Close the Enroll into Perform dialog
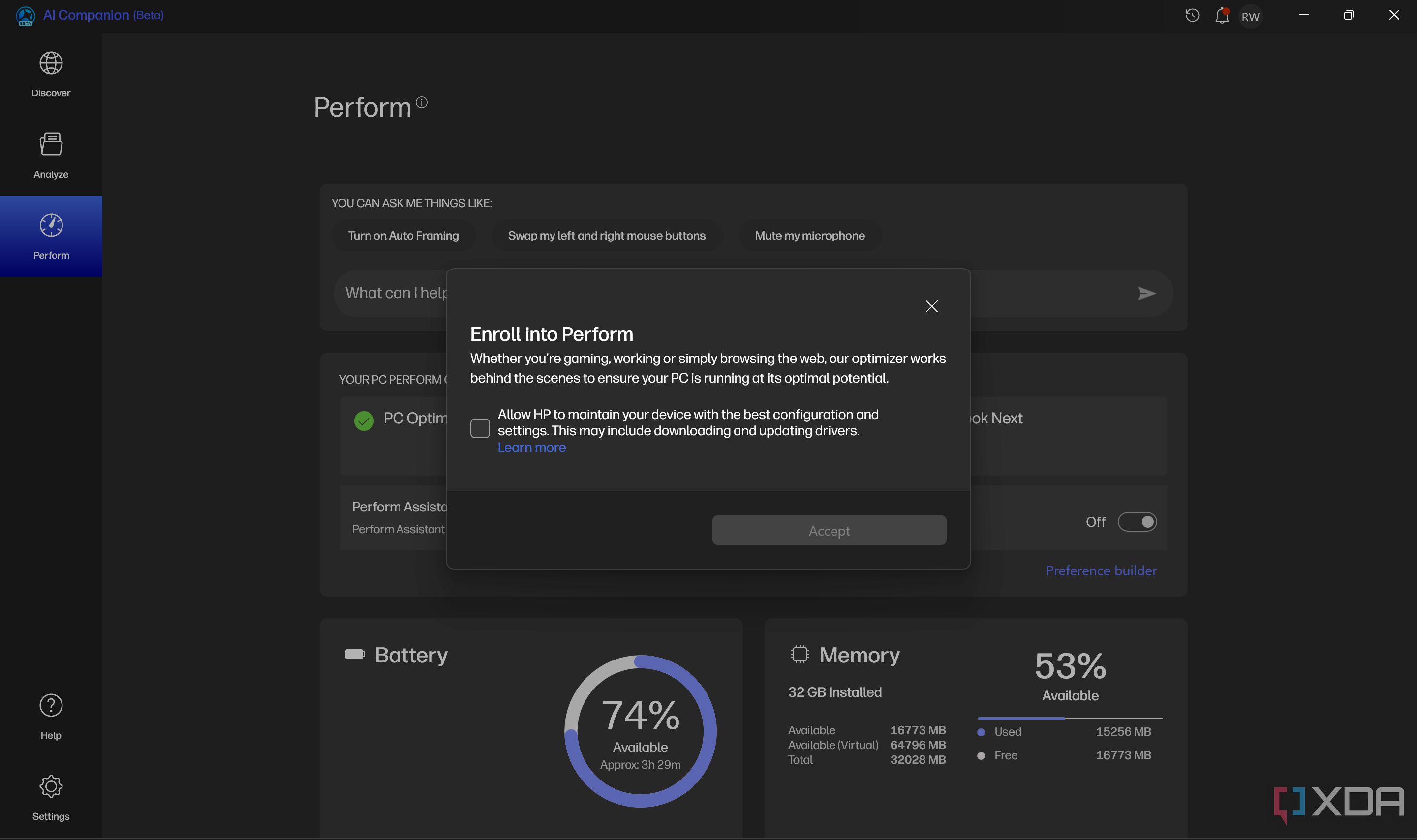Image resolution: width=1417 pixels, height=840 pixels. click(931, 306)
